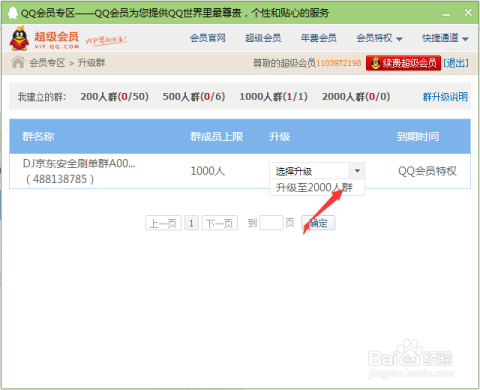Click the 退出 logout link
Screen dimensions: 480x390
[456, 63]
